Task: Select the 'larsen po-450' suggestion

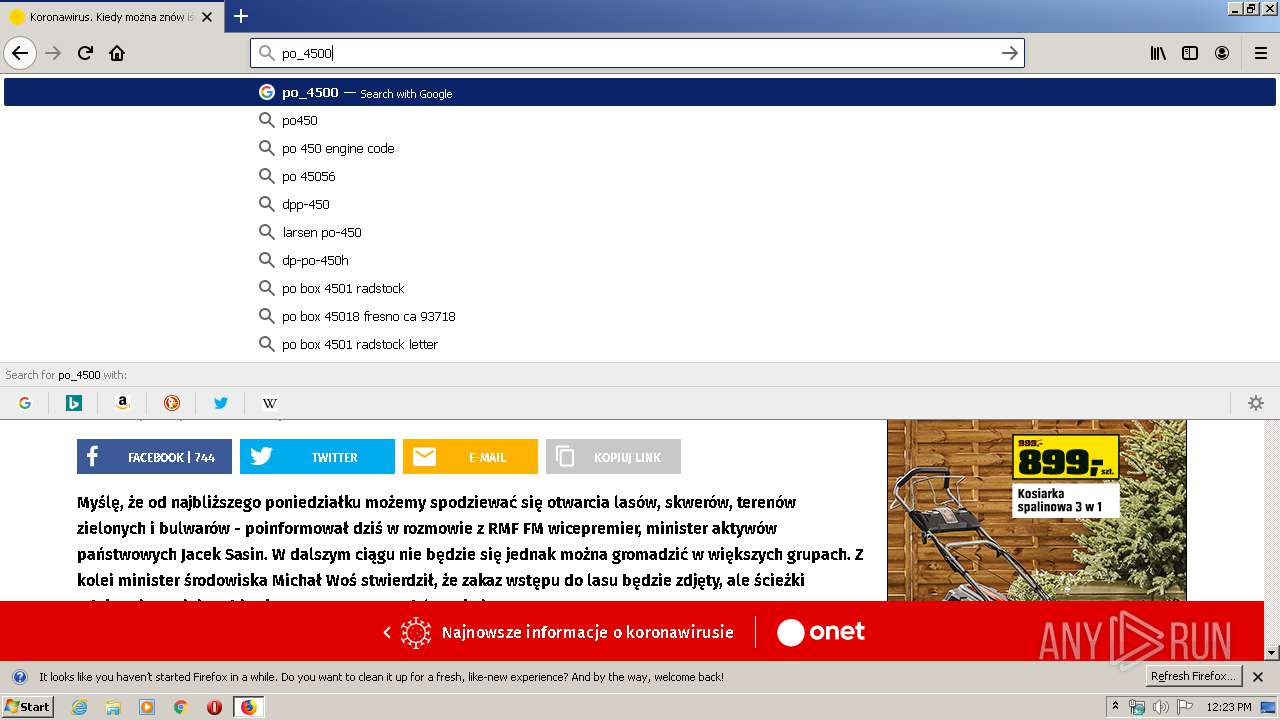Action: point(640,232)
